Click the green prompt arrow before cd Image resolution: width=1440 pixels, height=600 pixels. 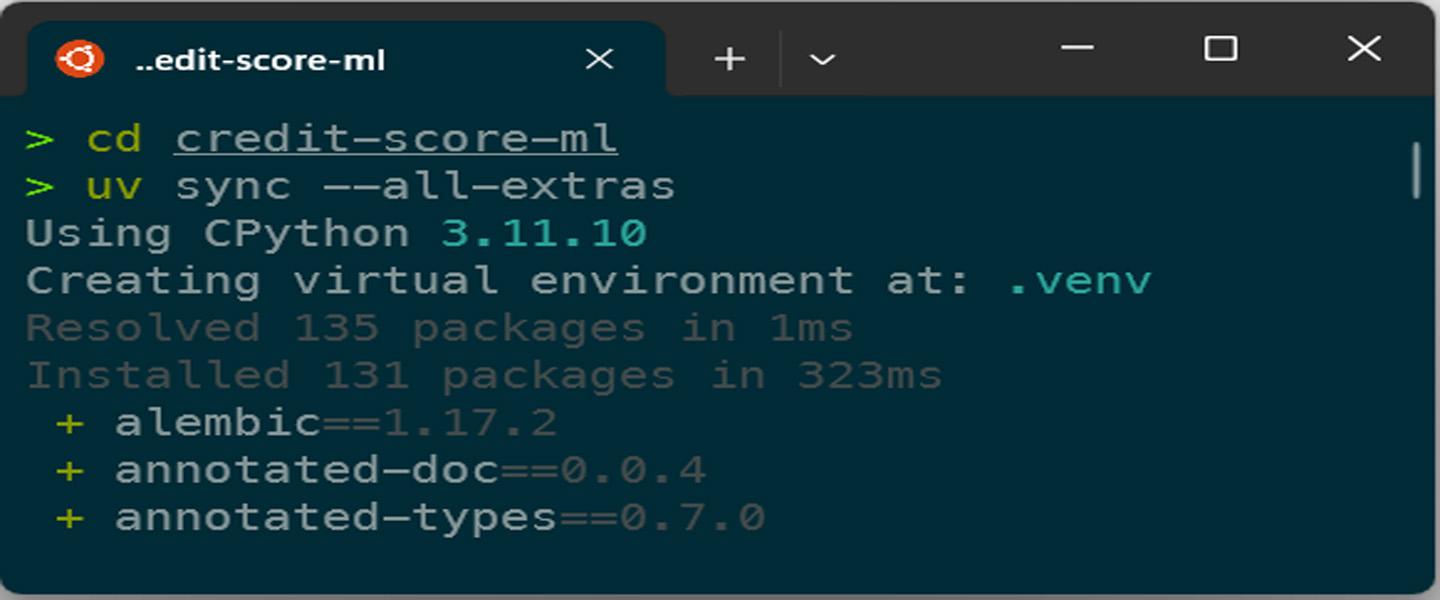coord(39,139)
